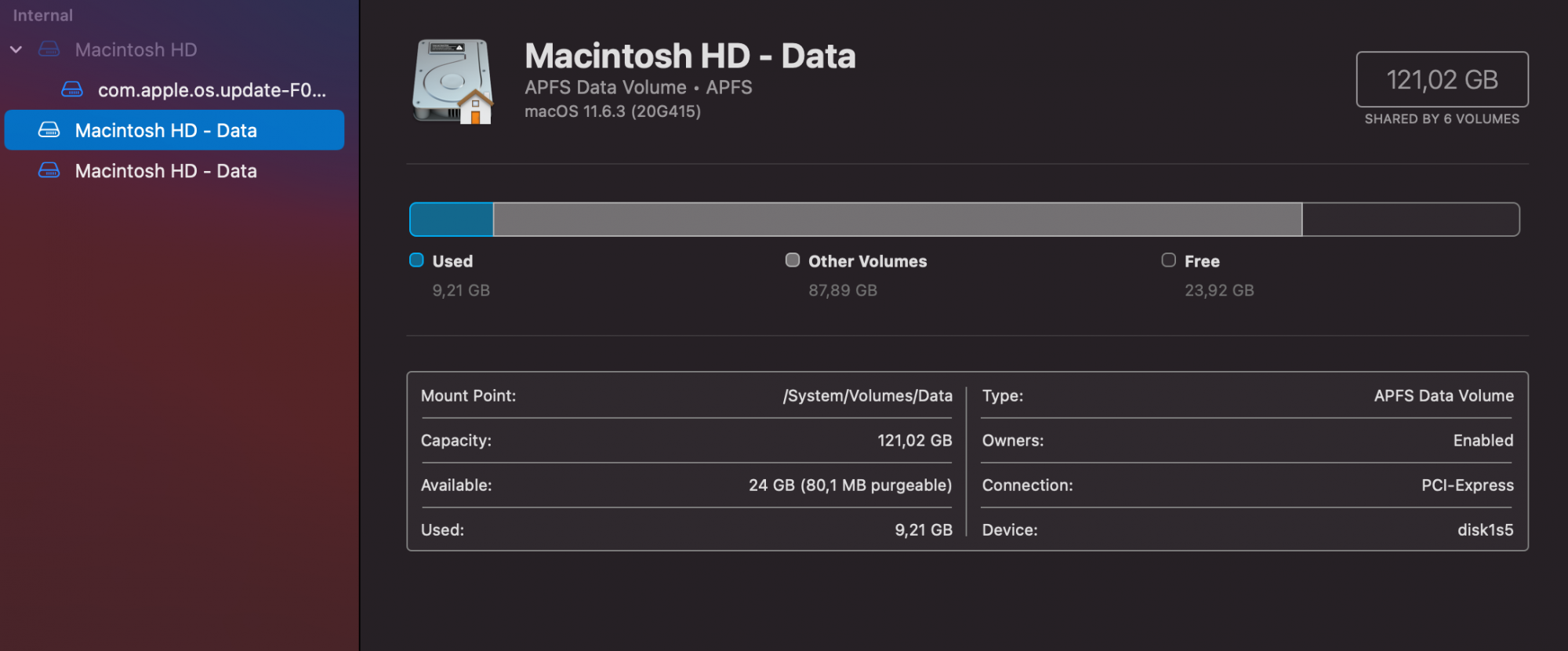This screenshot has width=1568, height=651.
Task: Click the com.apple.os.update volume icon
Action: (x=72, y=90)
